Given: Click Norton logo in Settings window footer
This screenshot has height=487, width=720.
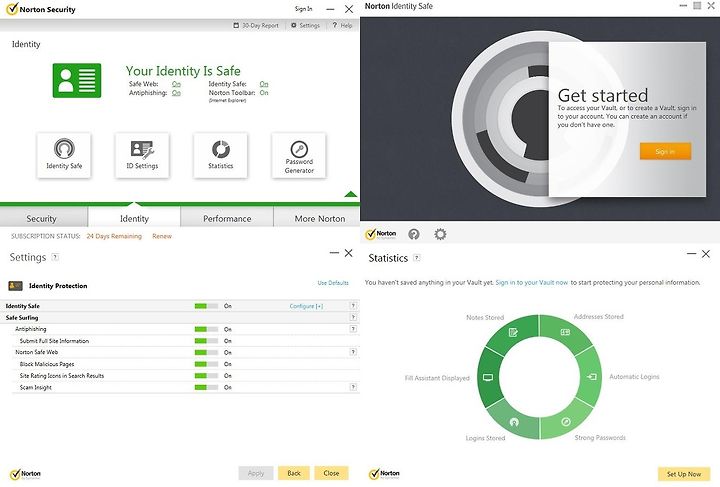Looking at the screenshot, I should [25, 474].
